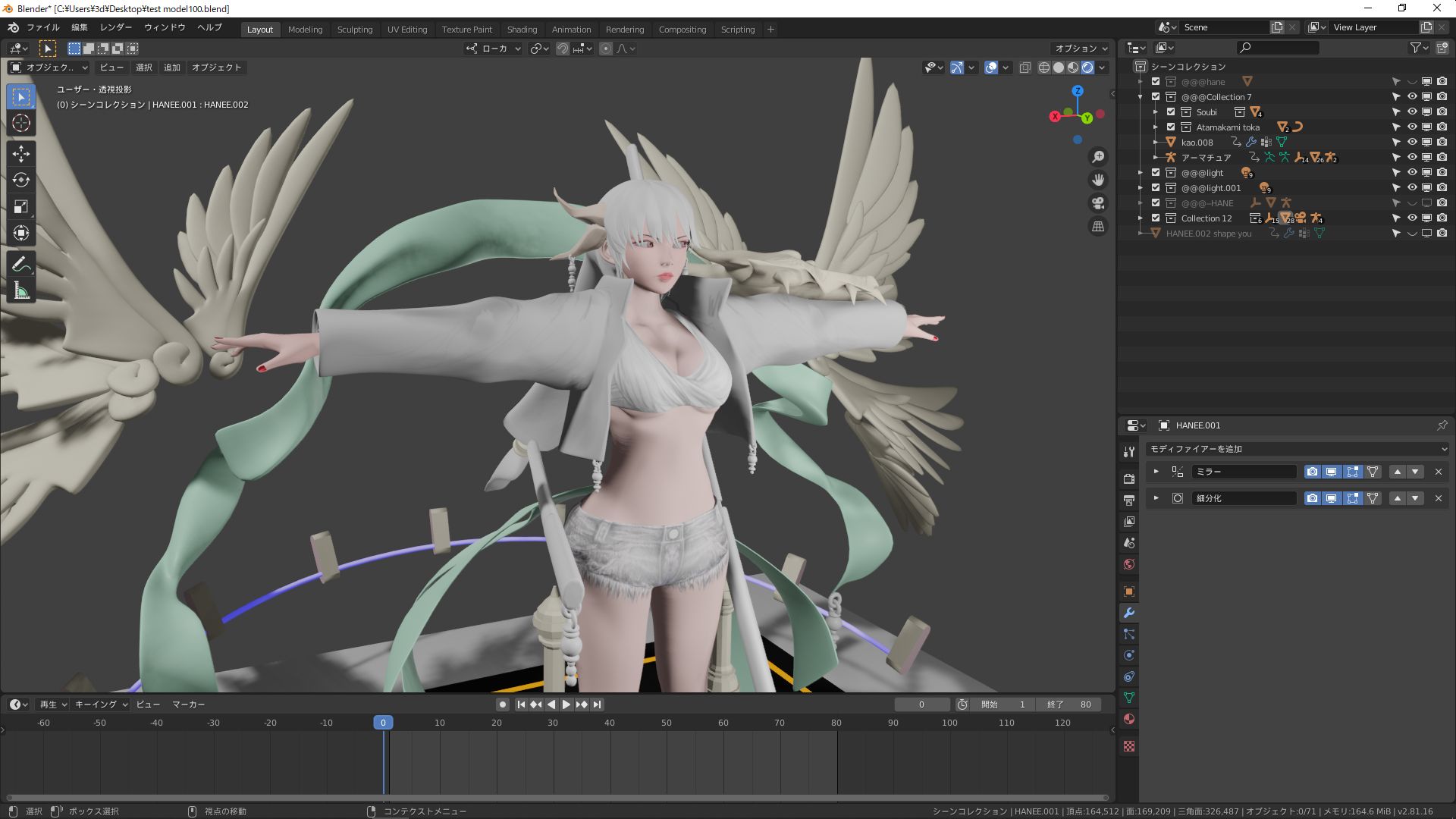Switch perspective/orthographic grid button
This screenshot has height=819, width=1456.
tap(1098, 226)
